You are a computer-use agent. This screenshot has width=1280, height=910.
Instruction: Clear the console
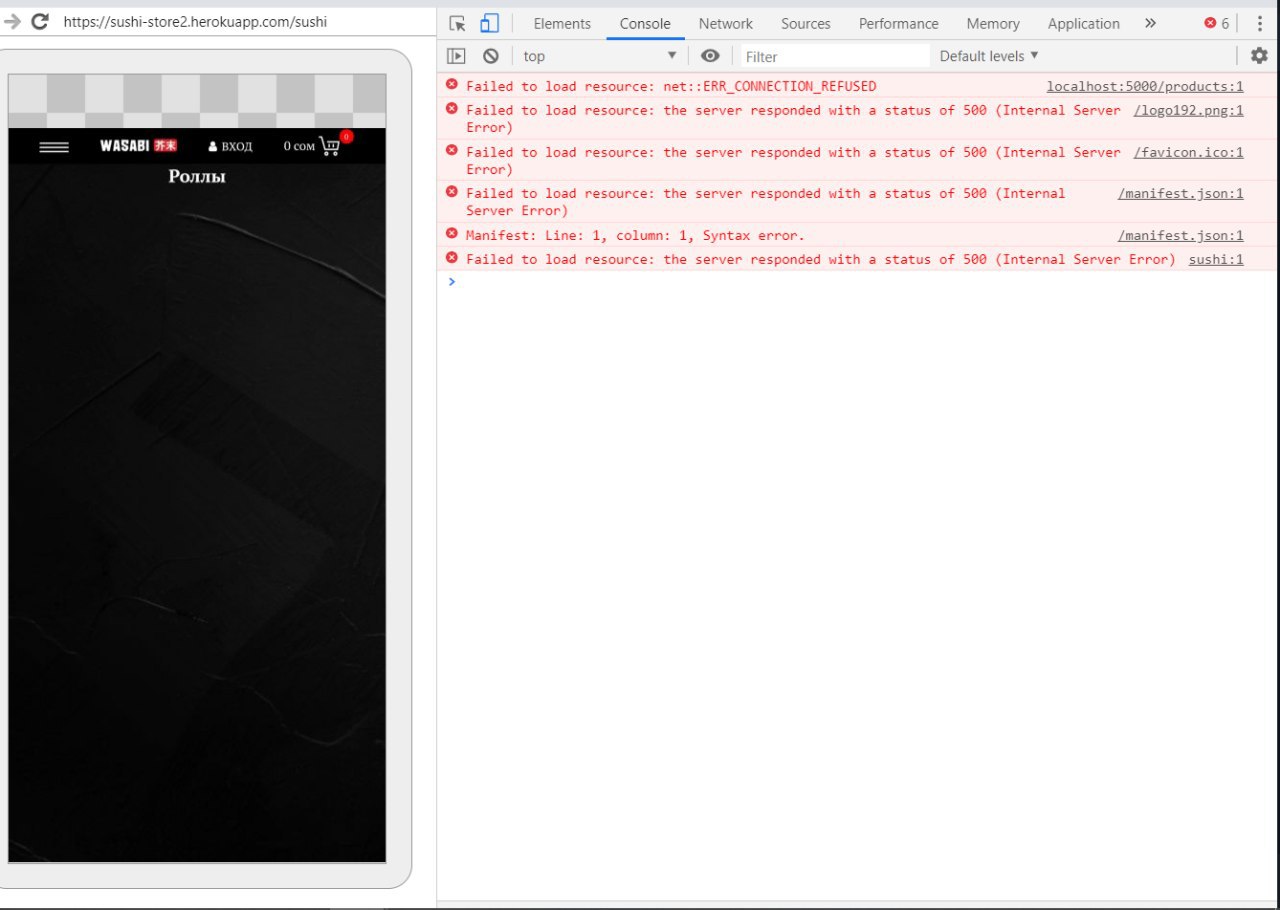pos(490,56)
